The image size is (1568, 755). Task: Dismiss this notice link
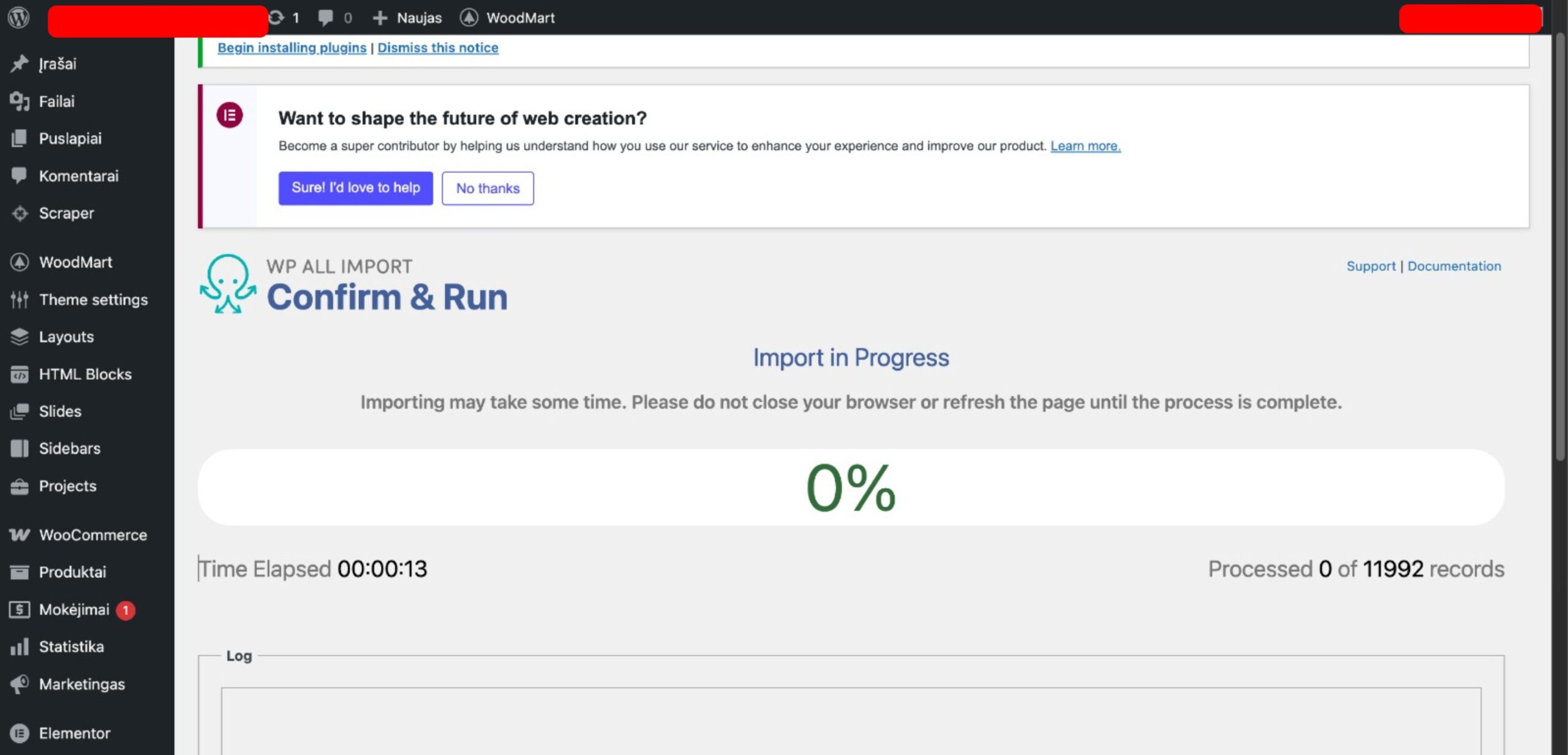tap(437, 48)
